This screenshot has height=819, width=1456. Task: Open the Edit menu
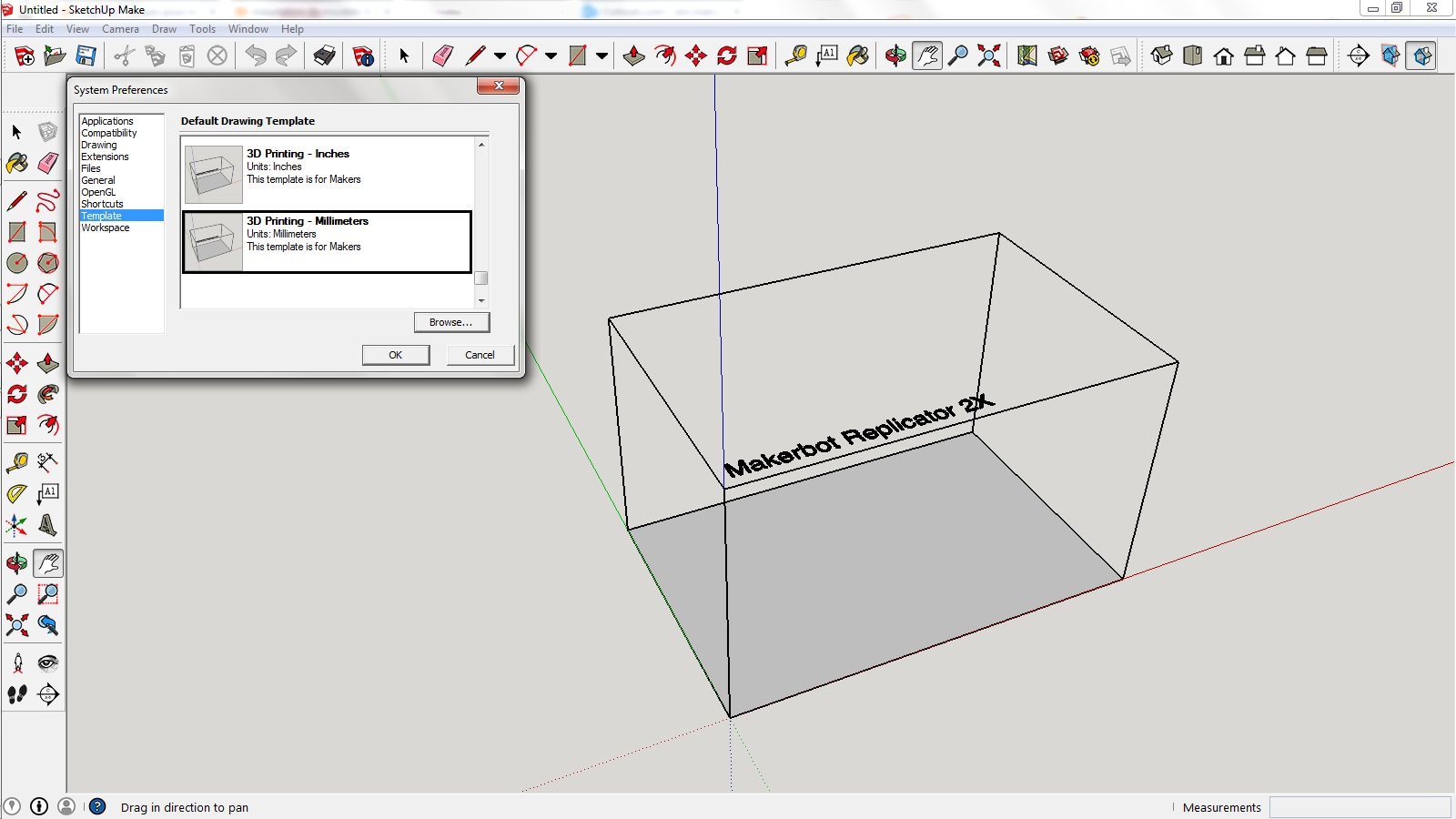click(x=45, y=29)
